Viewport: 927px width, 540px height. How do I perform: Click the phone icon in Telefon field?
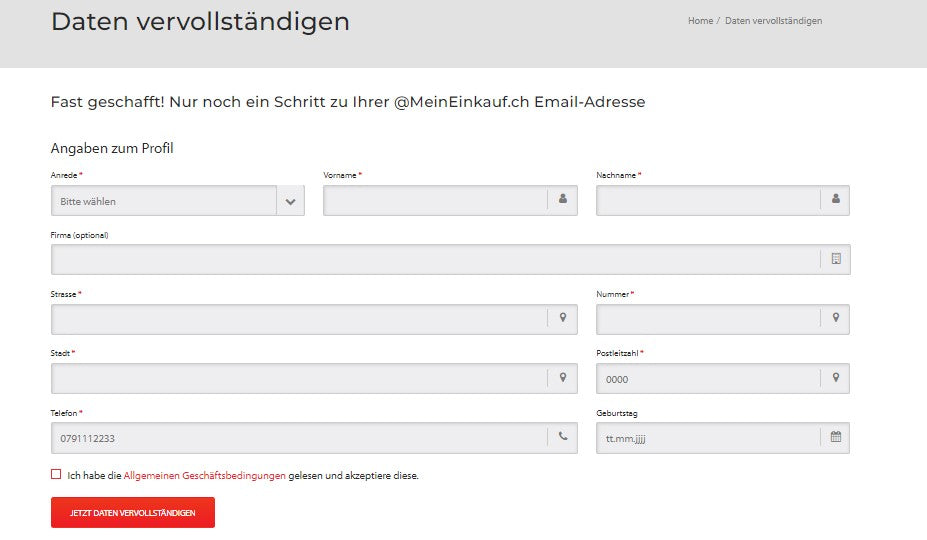563,437
